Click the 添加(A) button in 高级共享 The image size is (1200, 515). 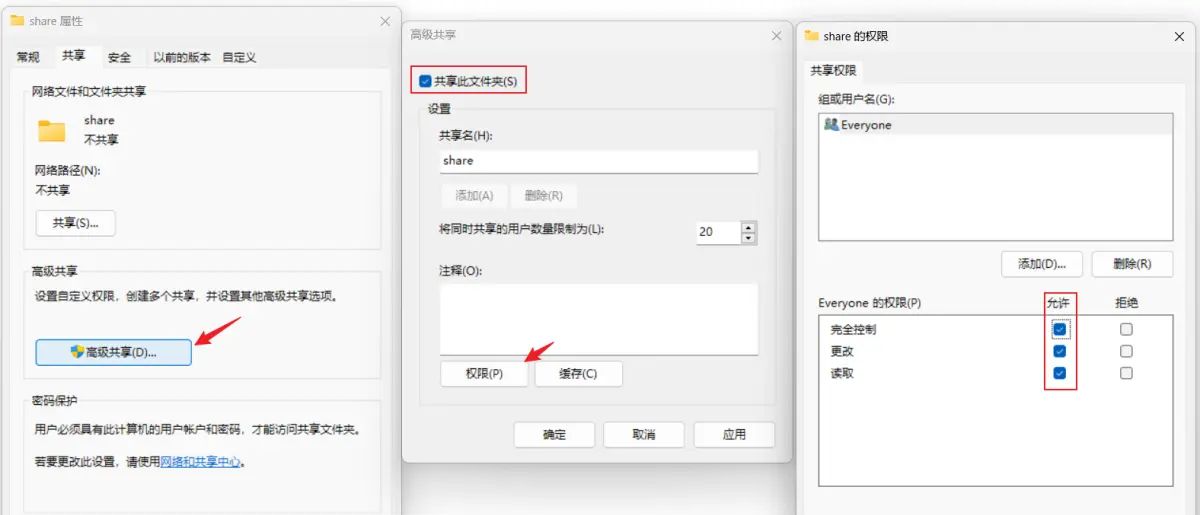point(474,196)
